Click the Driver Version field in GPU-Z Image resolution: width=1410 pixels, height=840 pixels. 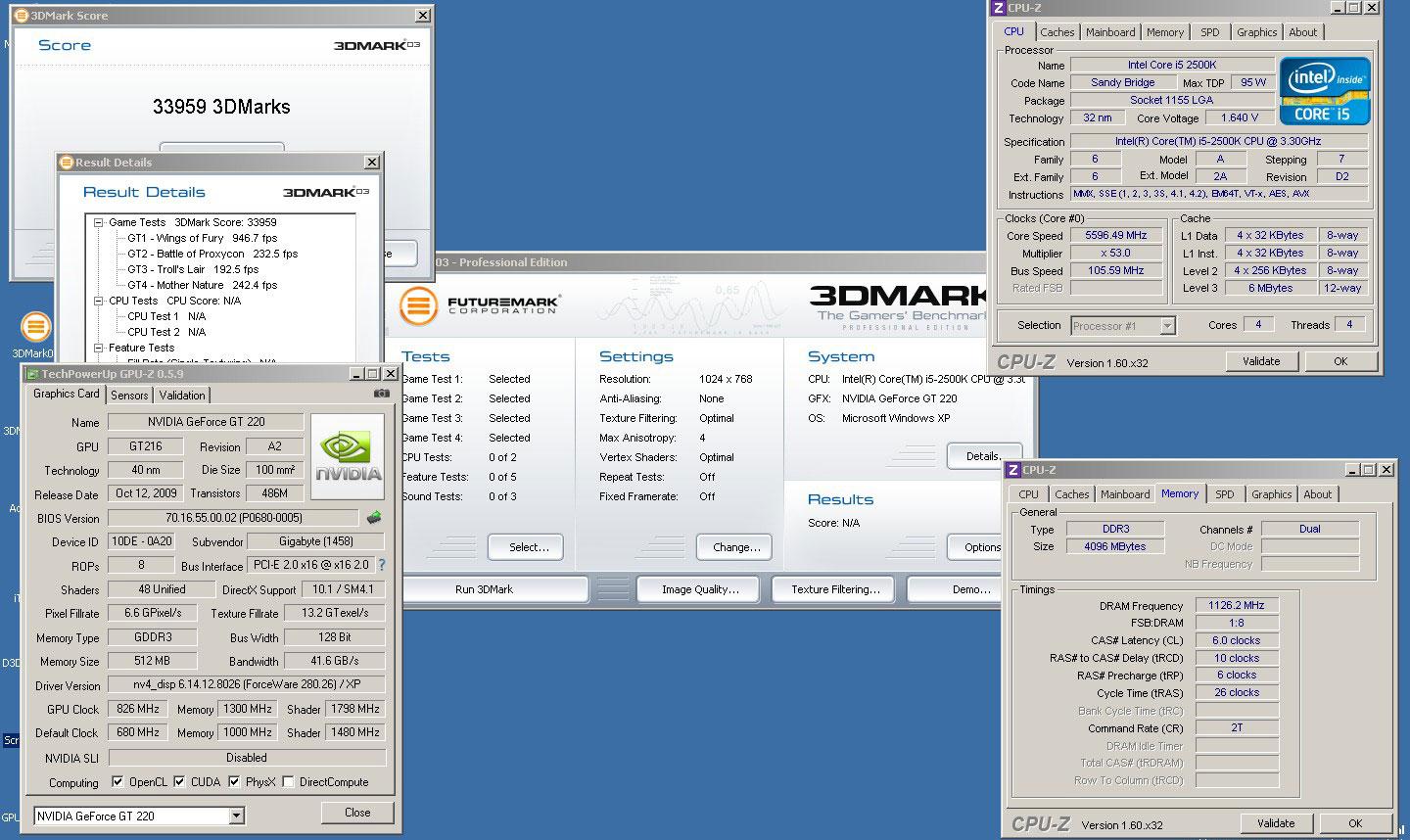point(246,684)
